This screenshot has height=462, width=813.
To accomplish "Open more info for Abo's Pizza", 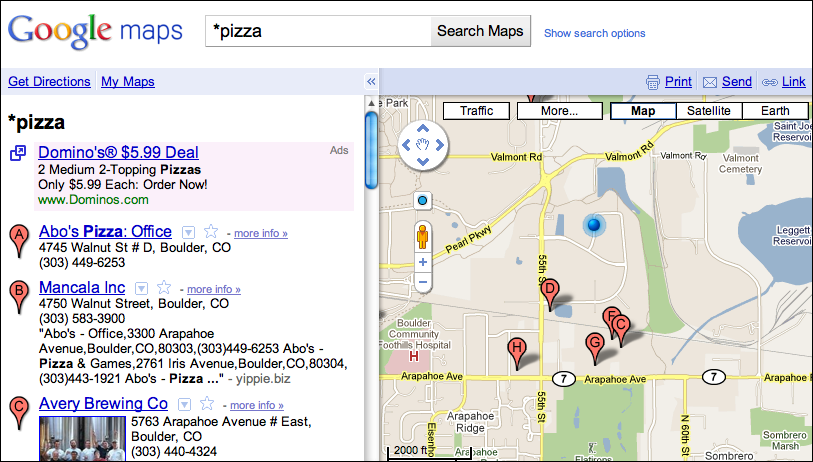I will click(x=261, y=233).
